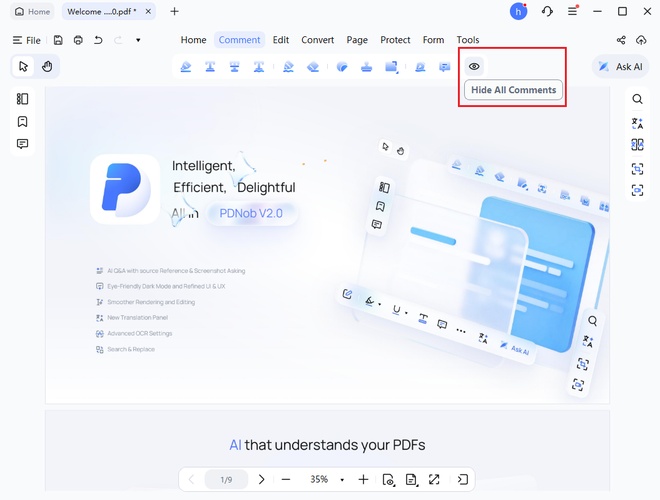Open the 35% zoom level dropdown

click(x=342, y=480)
